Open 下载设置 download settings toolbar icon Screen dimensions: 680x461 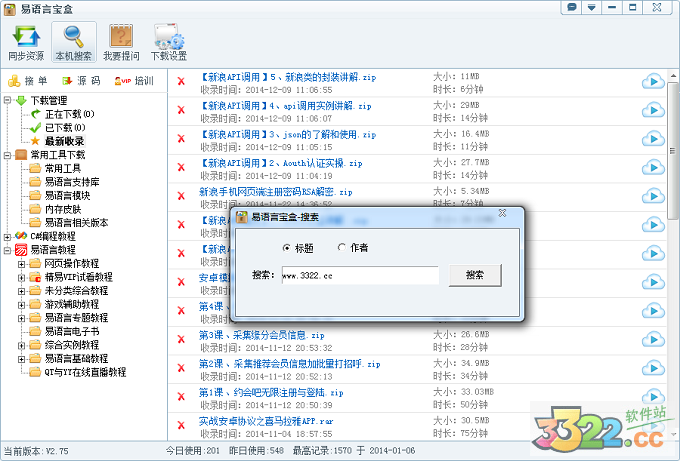169,43
